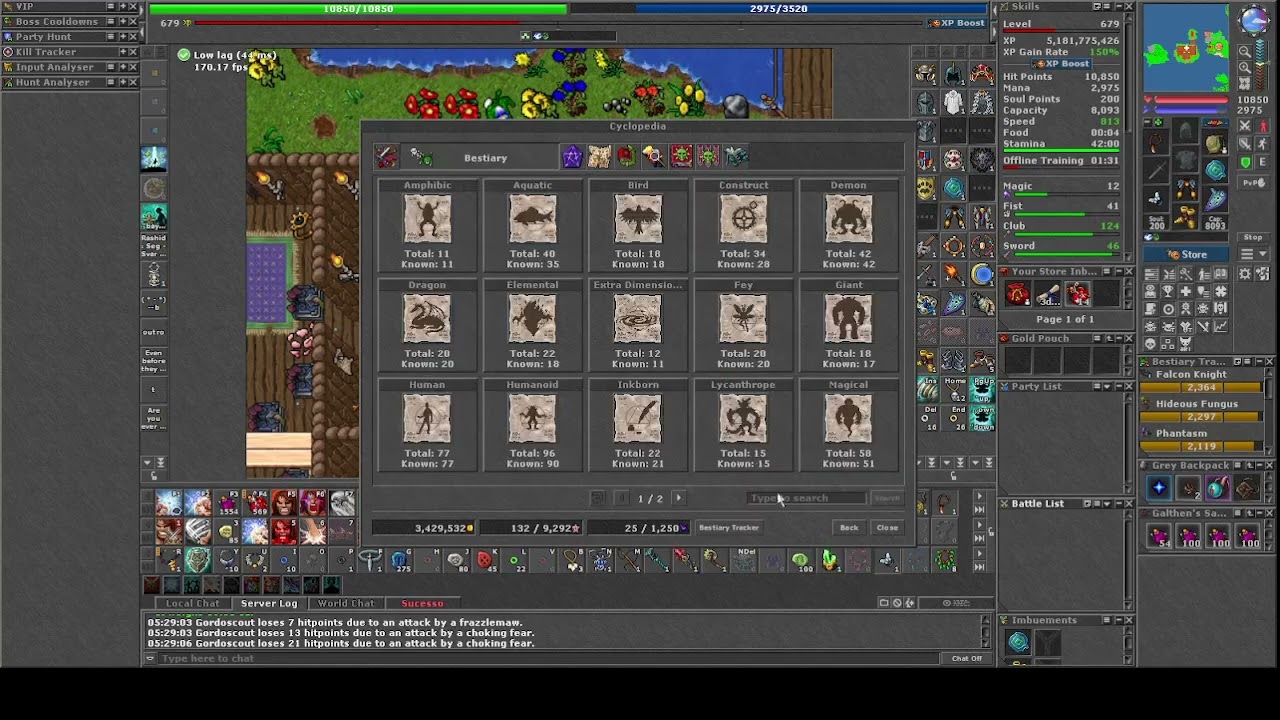Go to the next Bestiary page arrow
This screenshot has height=720, width=1280.
[x=678, y=498]
